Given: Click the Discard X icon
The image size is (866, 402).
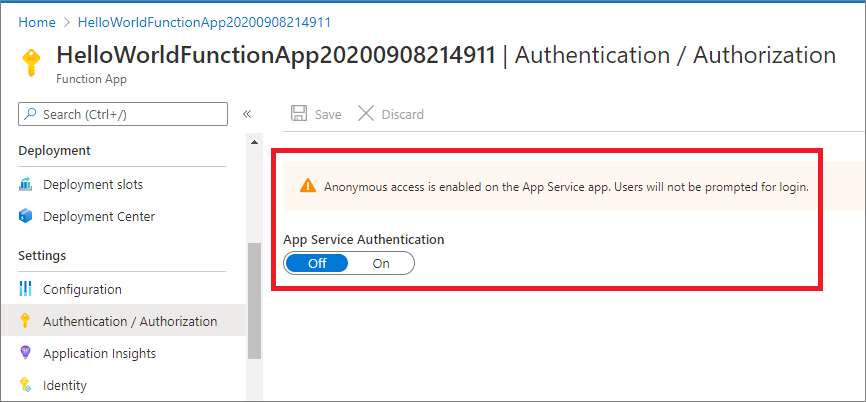Looking at the screenshot, I should point(366,114).
